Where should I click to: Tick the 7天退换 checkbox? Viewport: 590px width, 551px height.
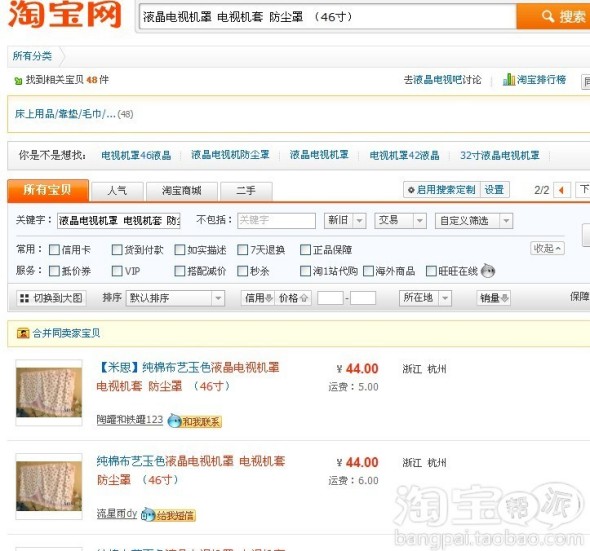click(x=243, y=250)
